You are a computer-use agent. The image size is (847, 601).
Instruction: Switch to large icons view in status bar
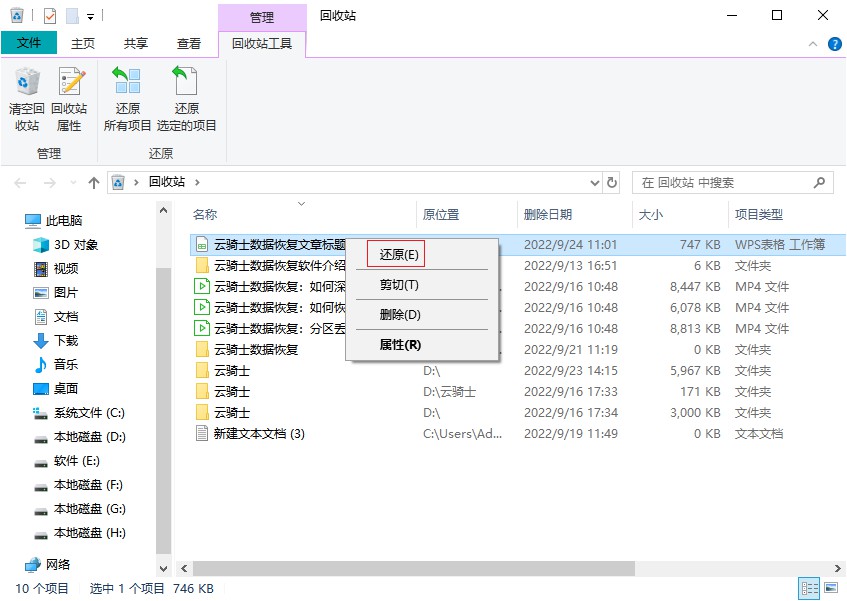click(x=832, y=589)
